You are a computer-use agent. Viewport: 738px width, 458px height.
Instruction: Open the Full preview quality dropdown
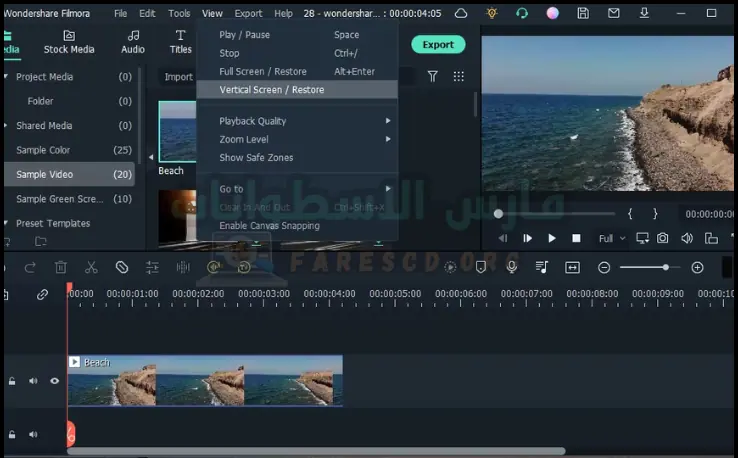point(611,239)
